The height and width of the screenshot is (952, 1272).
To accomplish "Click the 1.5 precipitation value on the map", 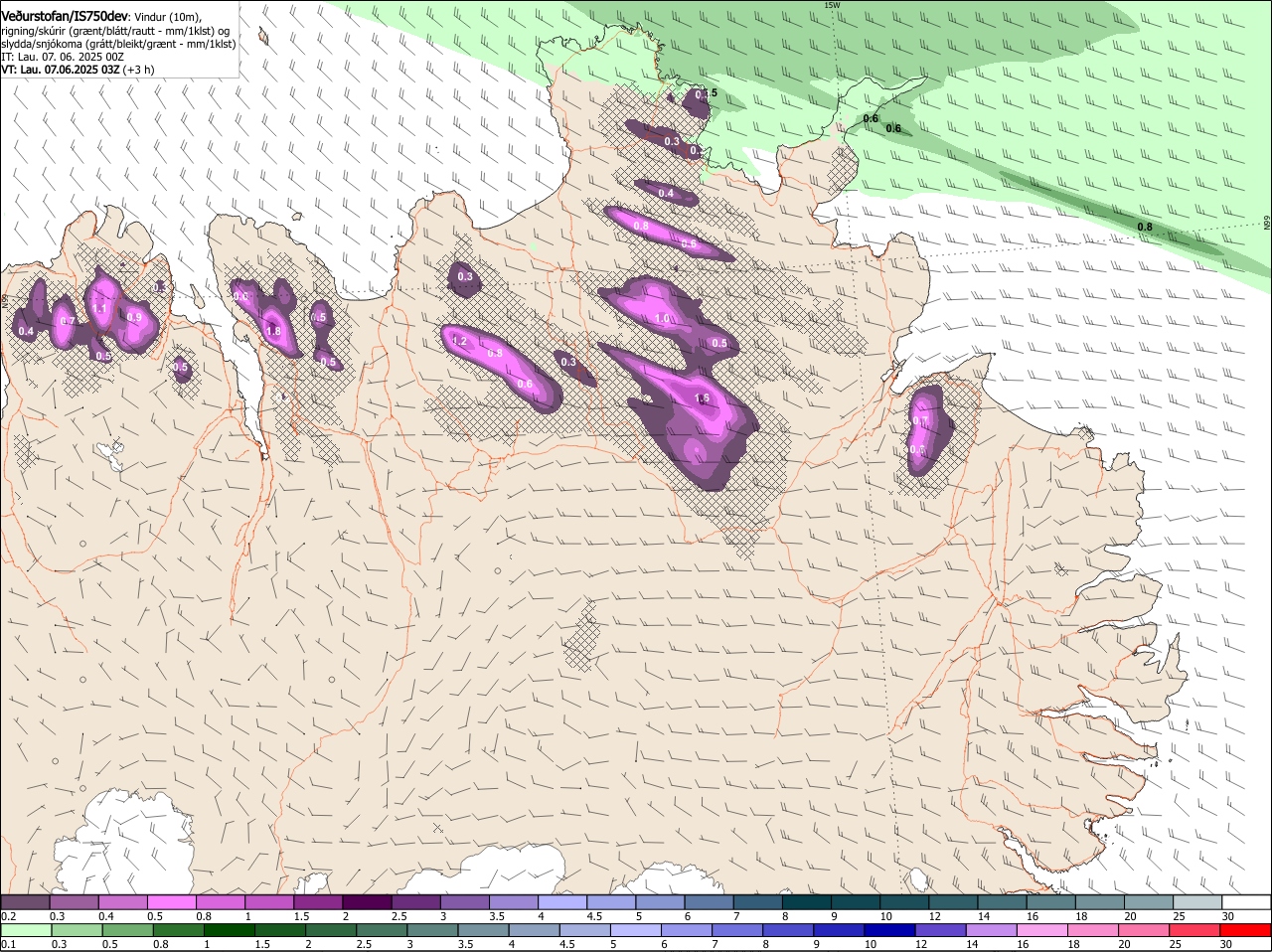I will pyautogui.click(x=702, y=398).
